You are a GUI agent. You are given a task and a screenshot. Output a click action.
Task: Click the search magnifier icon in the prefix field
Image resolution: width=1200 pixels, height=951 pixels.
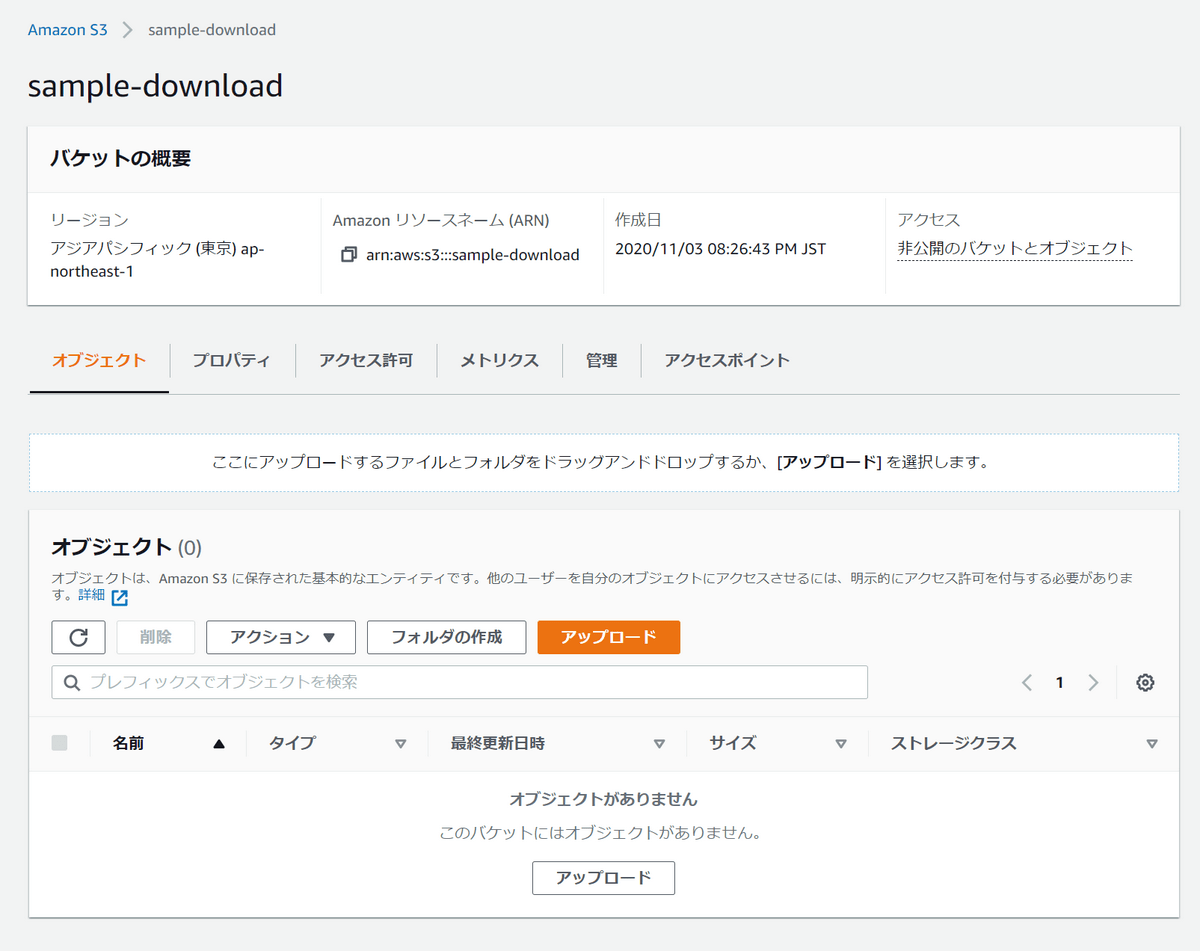pos(71,682)
